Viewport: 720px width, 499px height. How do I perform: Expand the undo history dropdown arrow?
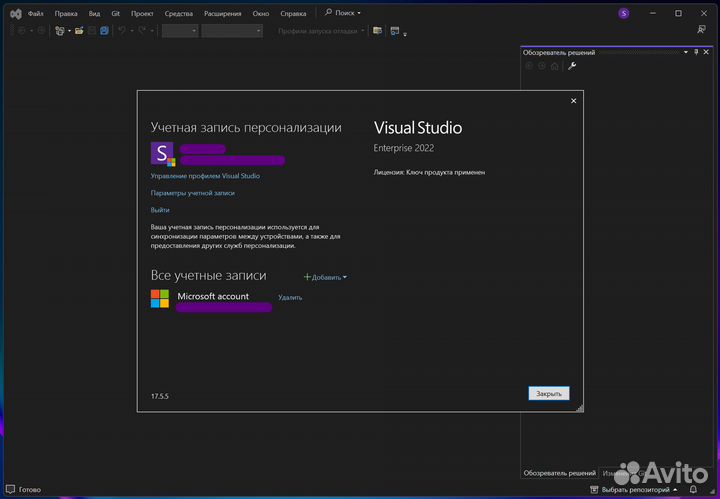point(132,31)
